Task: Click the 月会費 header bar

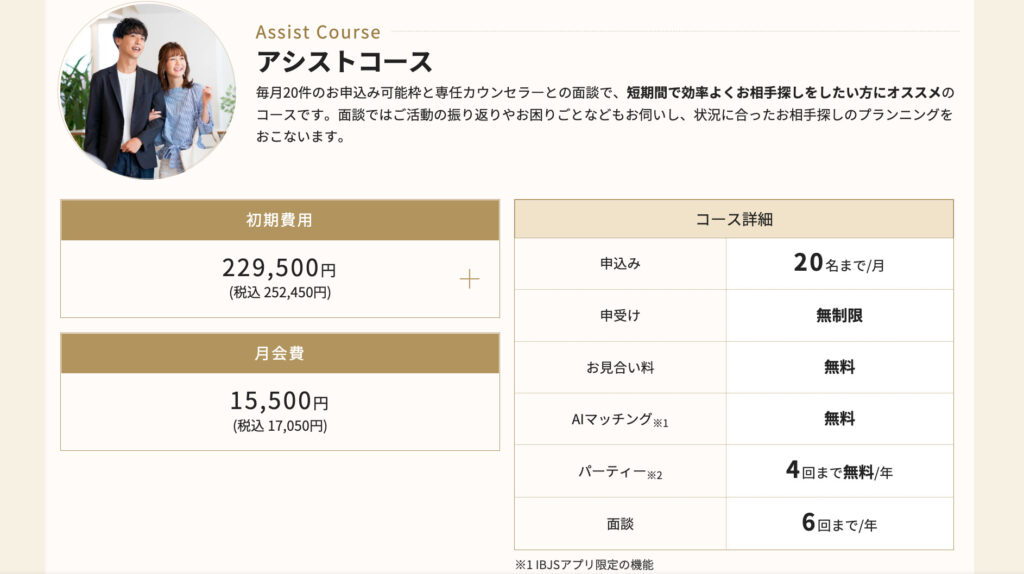Action: tap(280, 353)
